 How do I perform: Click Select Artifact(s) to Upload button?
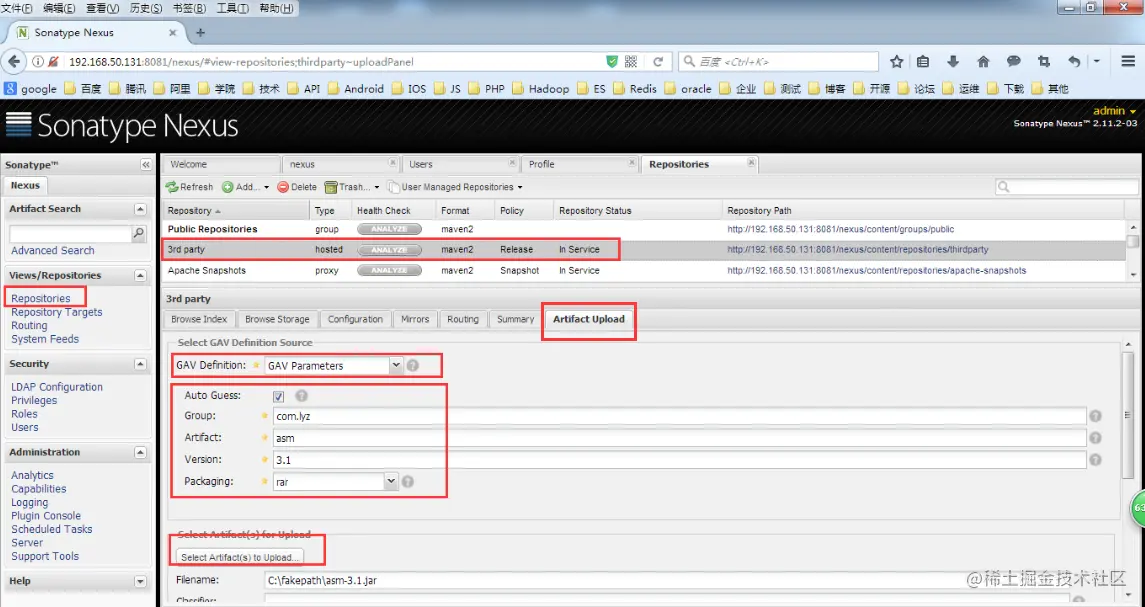click(240, 557)
